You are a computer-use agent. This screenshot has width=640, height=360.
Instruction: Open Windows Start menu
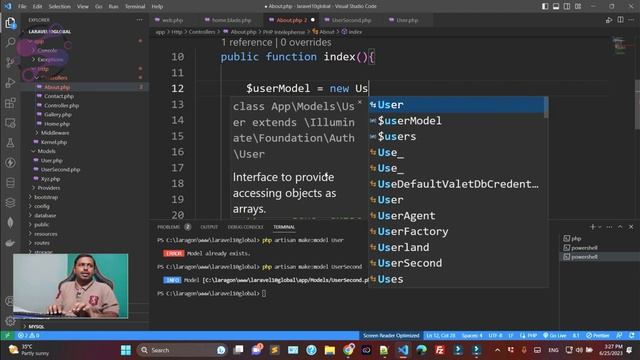[126, 350]
